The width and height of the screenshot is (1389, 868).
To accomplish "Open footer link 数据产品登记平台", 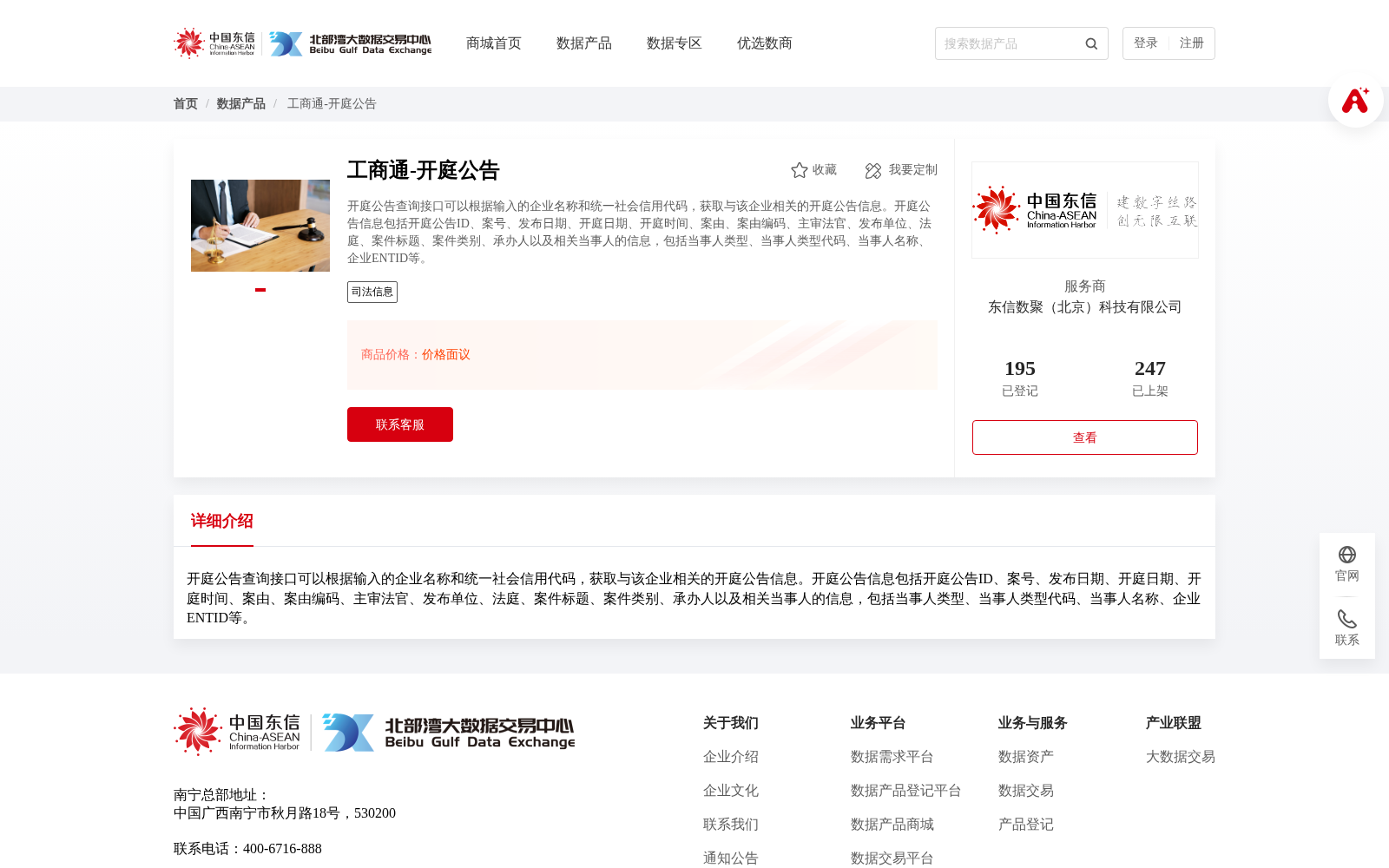I will point(906,791).
